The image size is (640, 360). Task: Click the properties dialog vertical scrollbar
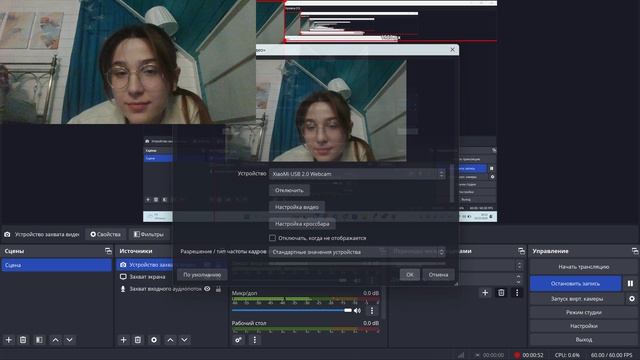coord(452,184)
